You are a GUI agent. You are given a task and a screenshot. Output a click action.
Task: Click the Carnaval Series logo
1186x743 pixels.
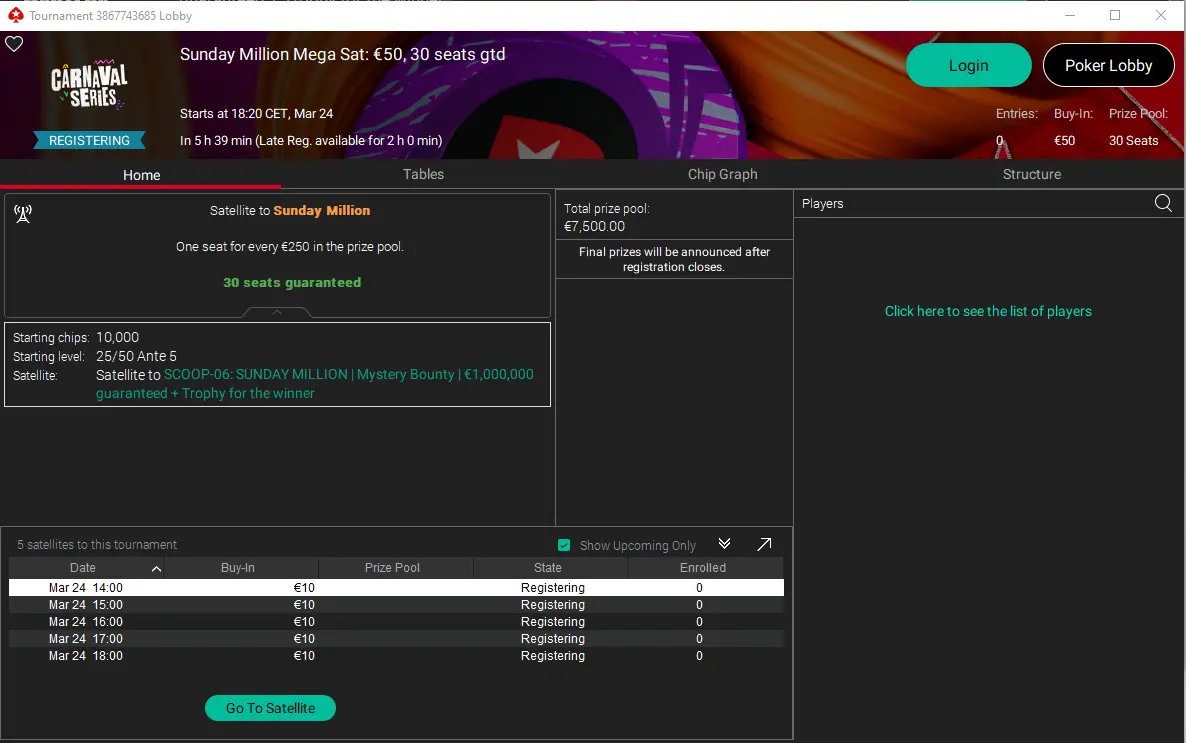coord(89,83)
